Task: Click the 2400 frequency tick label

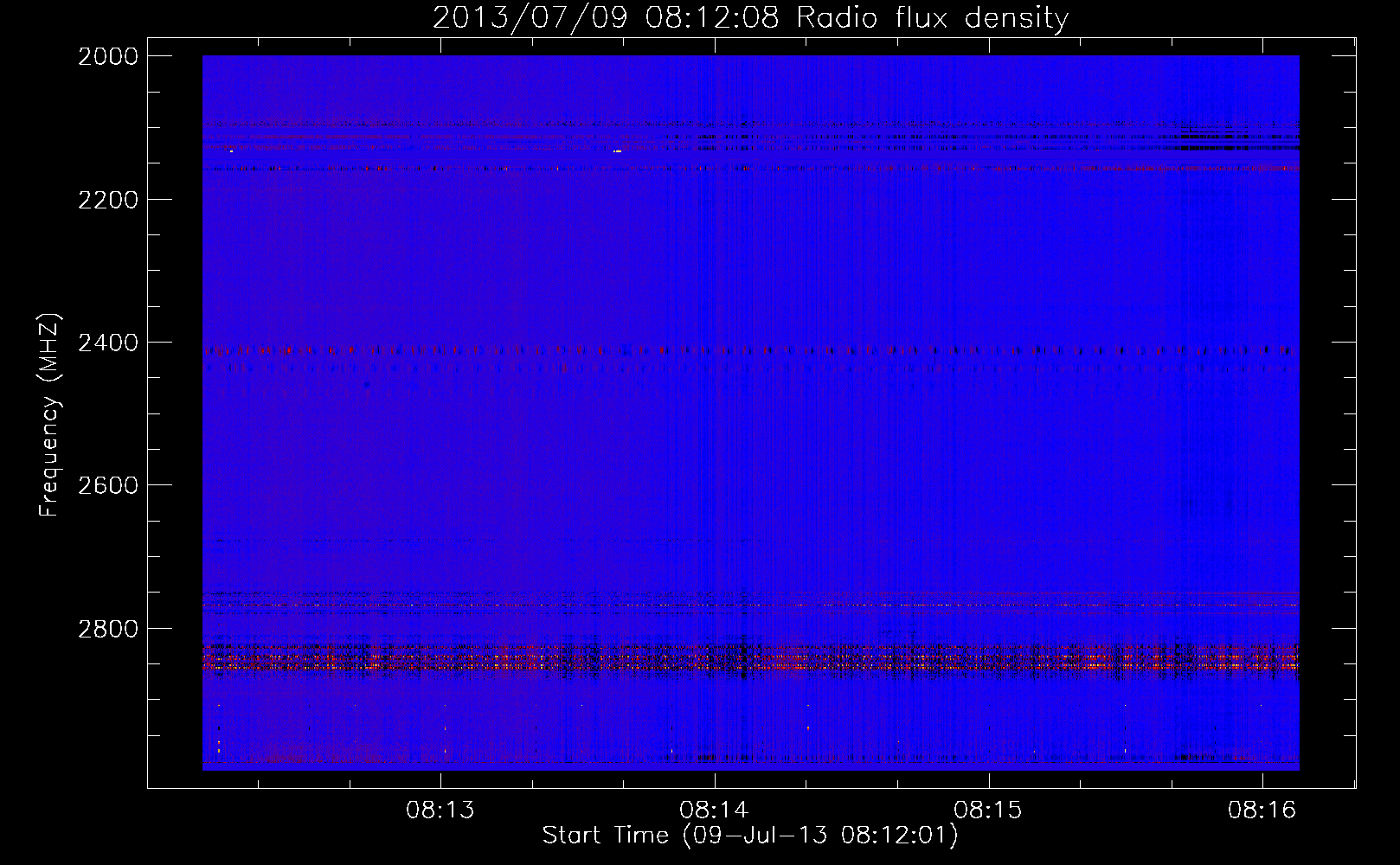Action: click(x=108, y=343)
